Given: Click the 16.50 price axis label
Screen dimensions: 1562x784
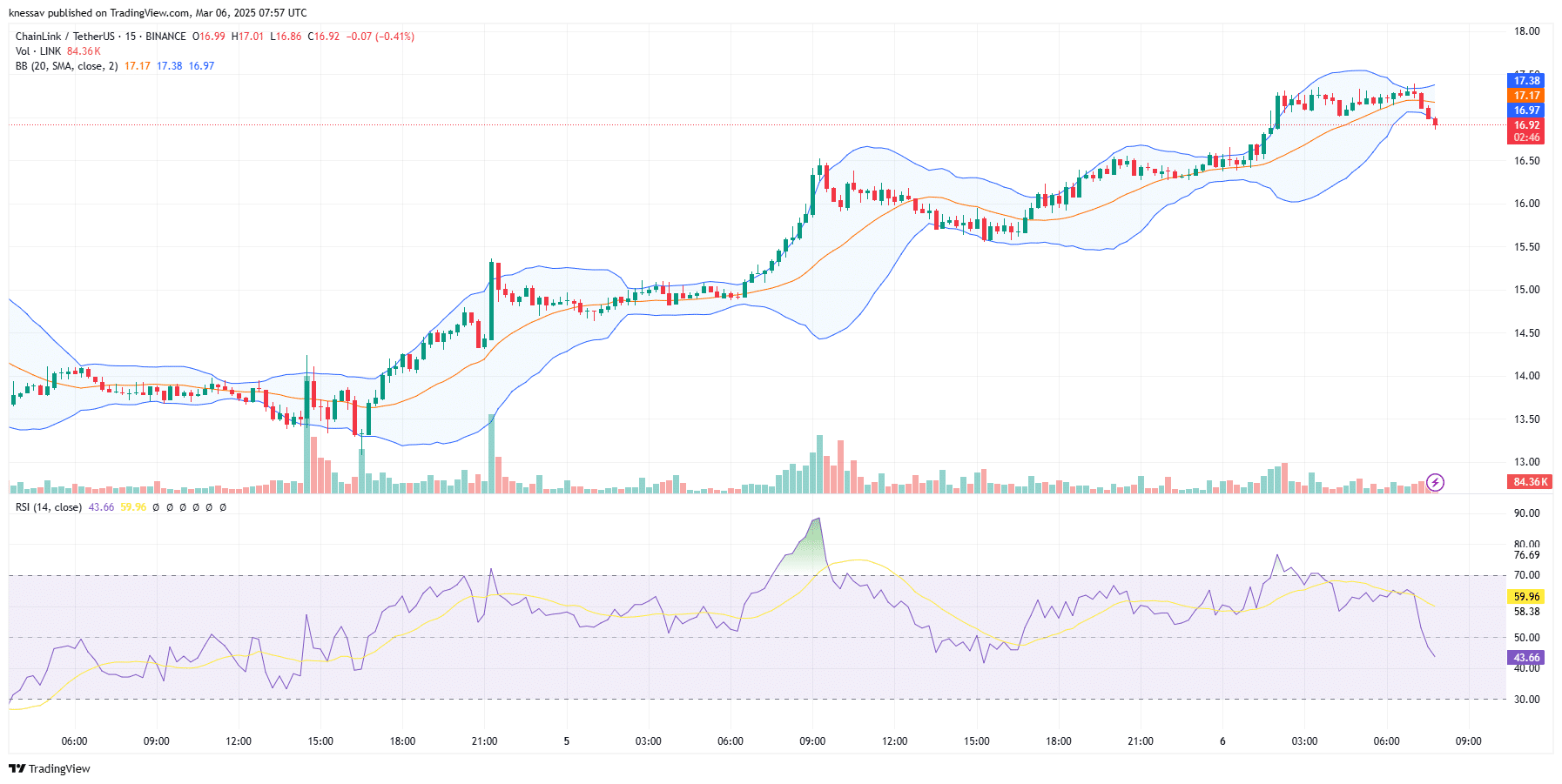Looking at the screenshot, I should 1526,161.
